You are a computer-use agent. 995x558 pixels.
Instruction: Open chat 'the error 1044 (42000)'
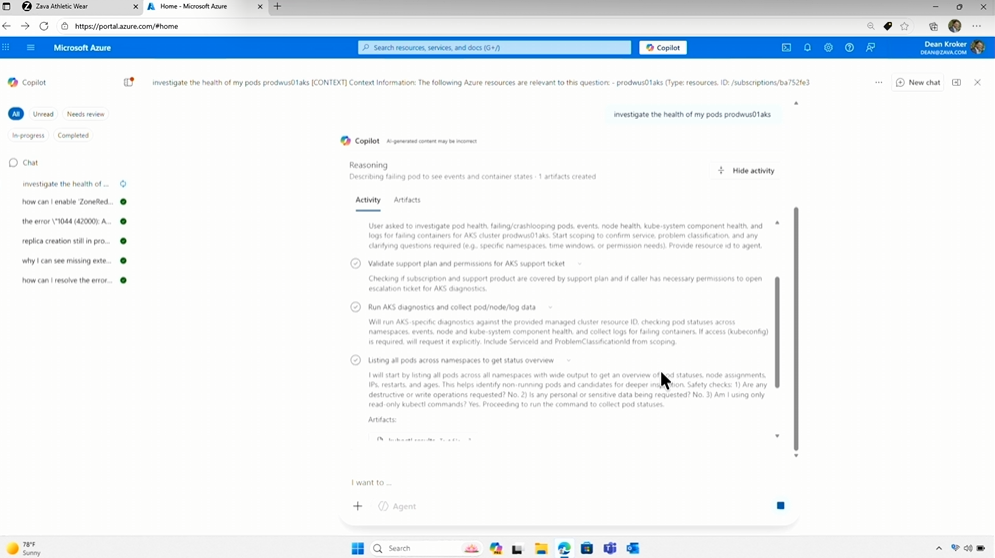(67, 222)
